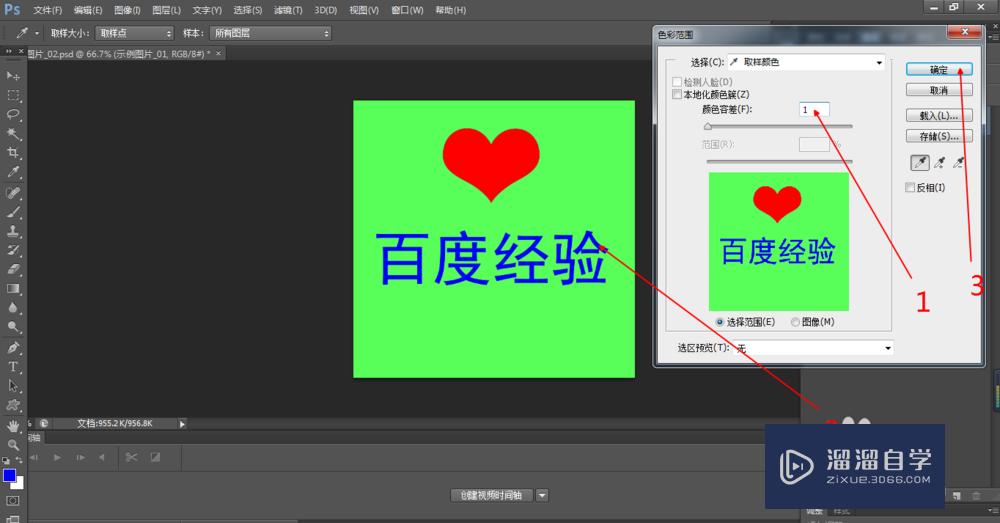Open the 滤镜 menu
Image resolution: width=1000 pixels, height=523 pixels.
[x=288, y=10]
